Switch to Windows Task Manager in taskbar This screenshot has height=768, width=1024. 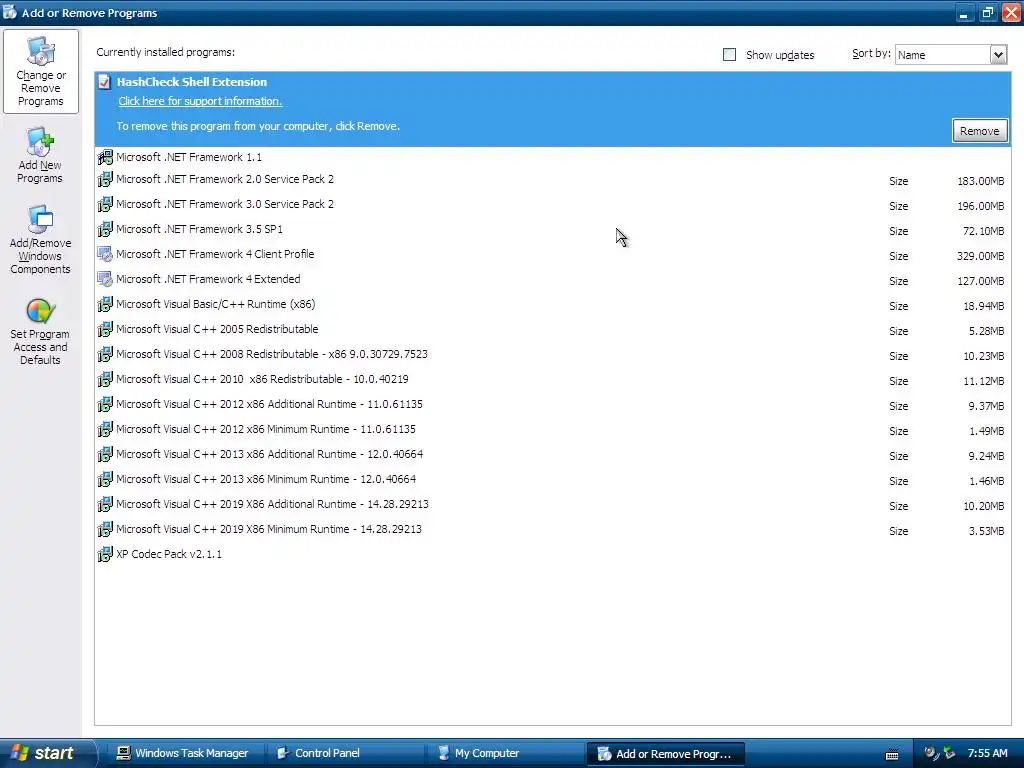184,754
